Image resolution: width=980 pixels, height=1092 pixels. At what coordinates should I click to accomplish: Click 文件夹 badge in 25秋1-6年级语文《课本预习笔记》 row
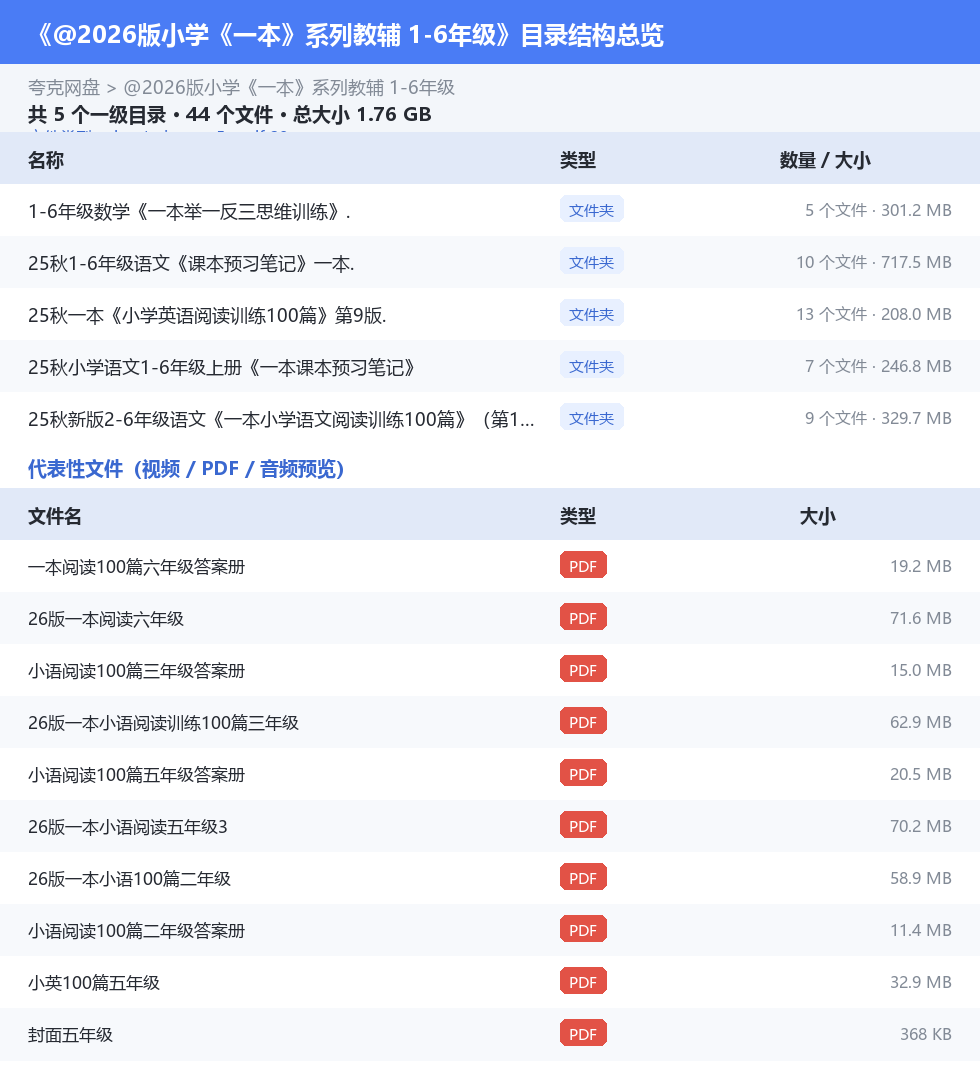[591, 262]
